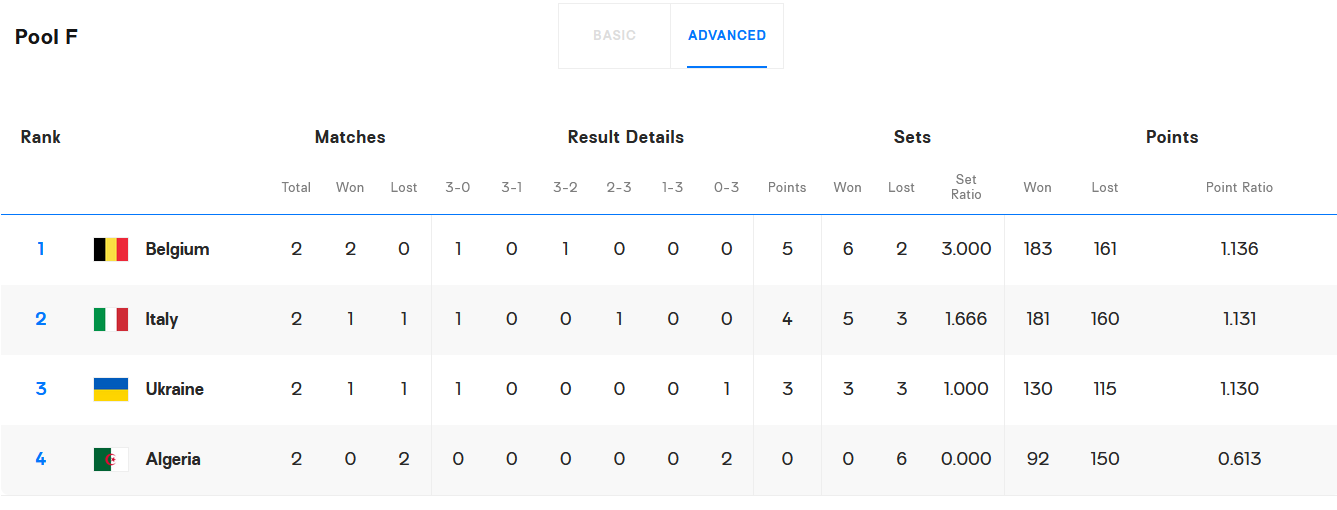Click rank number 4
This screenshot has width=1337, height=510.
pyautogui.click(x=41, y=459)
